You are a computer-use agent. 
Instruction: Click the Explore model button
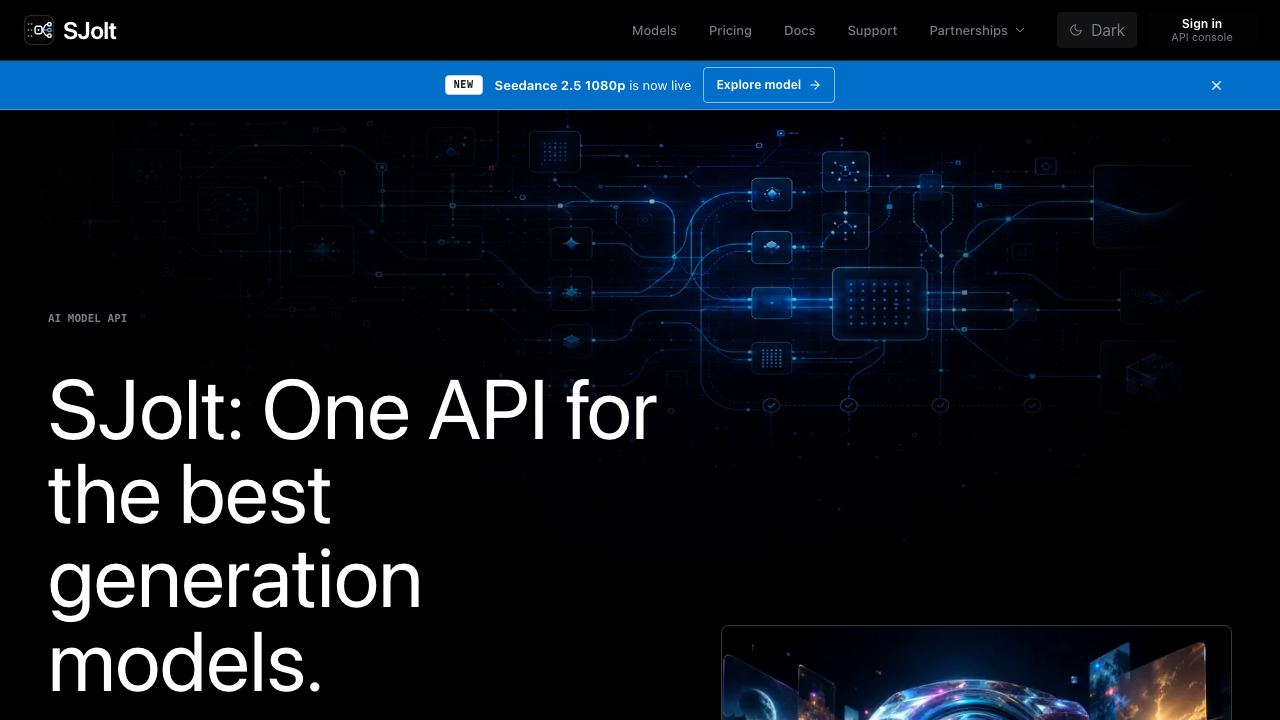click(x=769, y=85)
